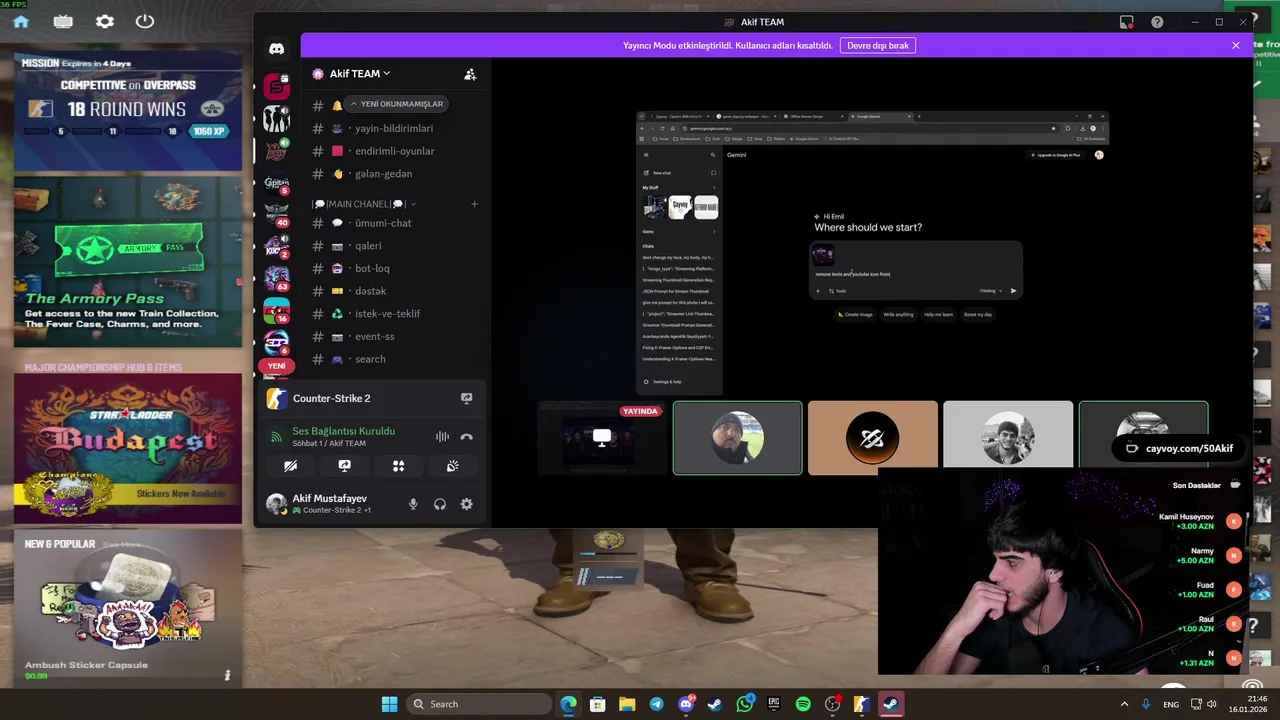Disconnect from voice with hang-up icon
The height and width of the screenshot is (720, 1280).
pos(466,437)
